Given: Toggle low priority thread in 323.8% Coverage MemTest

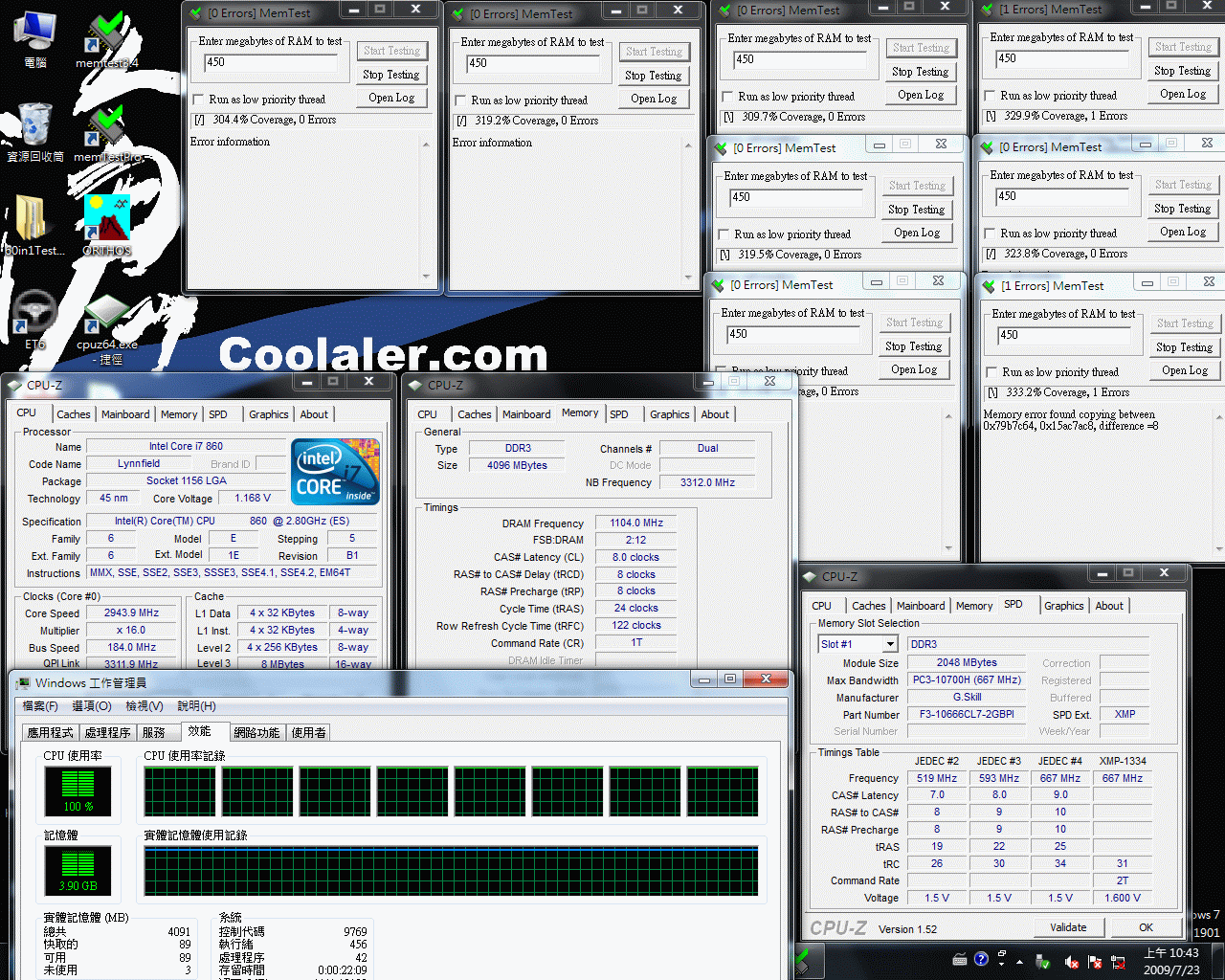Looking at the screenshot, I should click(990, 234).
